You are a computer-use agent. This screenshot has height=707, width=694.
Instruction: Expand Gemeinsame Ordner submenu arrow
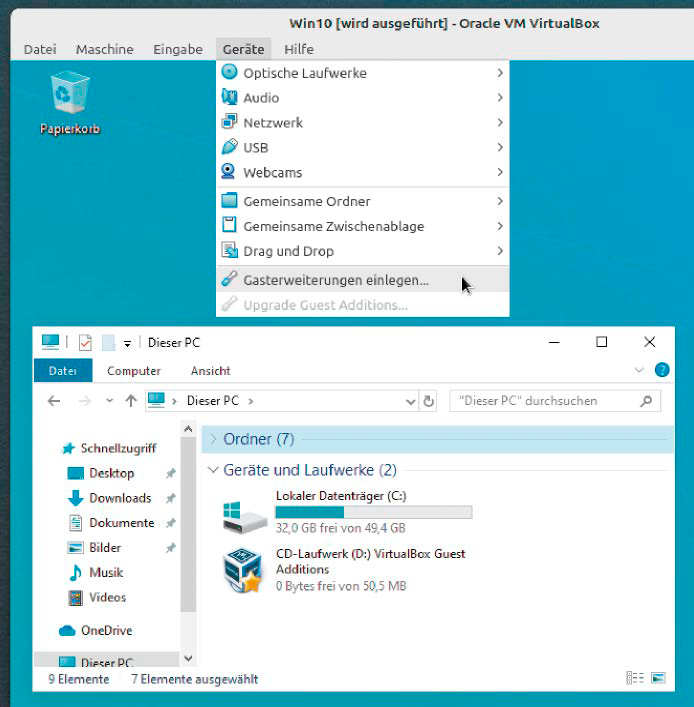pos(500,201)
